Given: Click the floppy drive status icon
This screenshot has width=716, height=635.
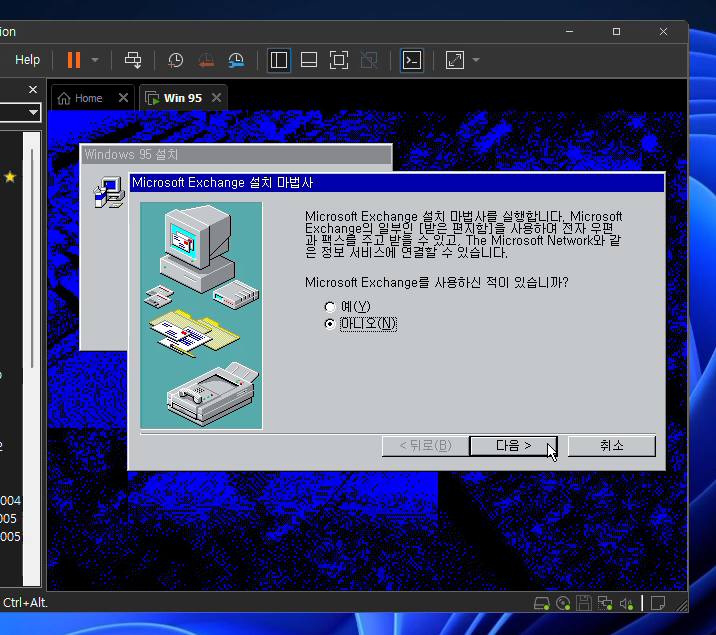Looking at the screenshot, I should coord(584,604).
